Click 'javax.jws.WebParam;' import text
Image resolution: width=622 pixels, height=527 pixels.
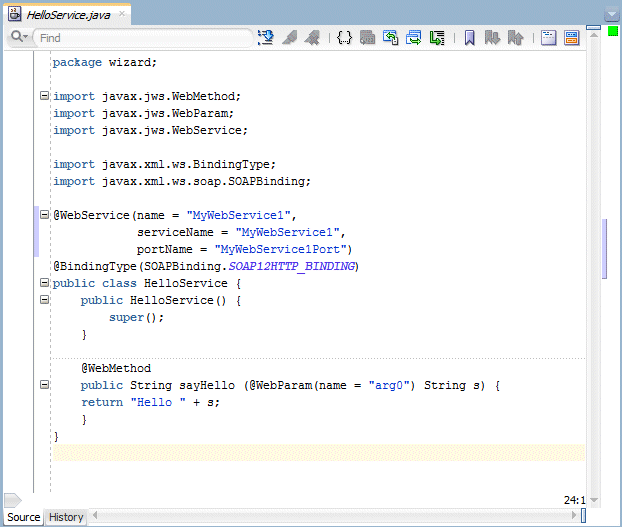tap(168, 113)
